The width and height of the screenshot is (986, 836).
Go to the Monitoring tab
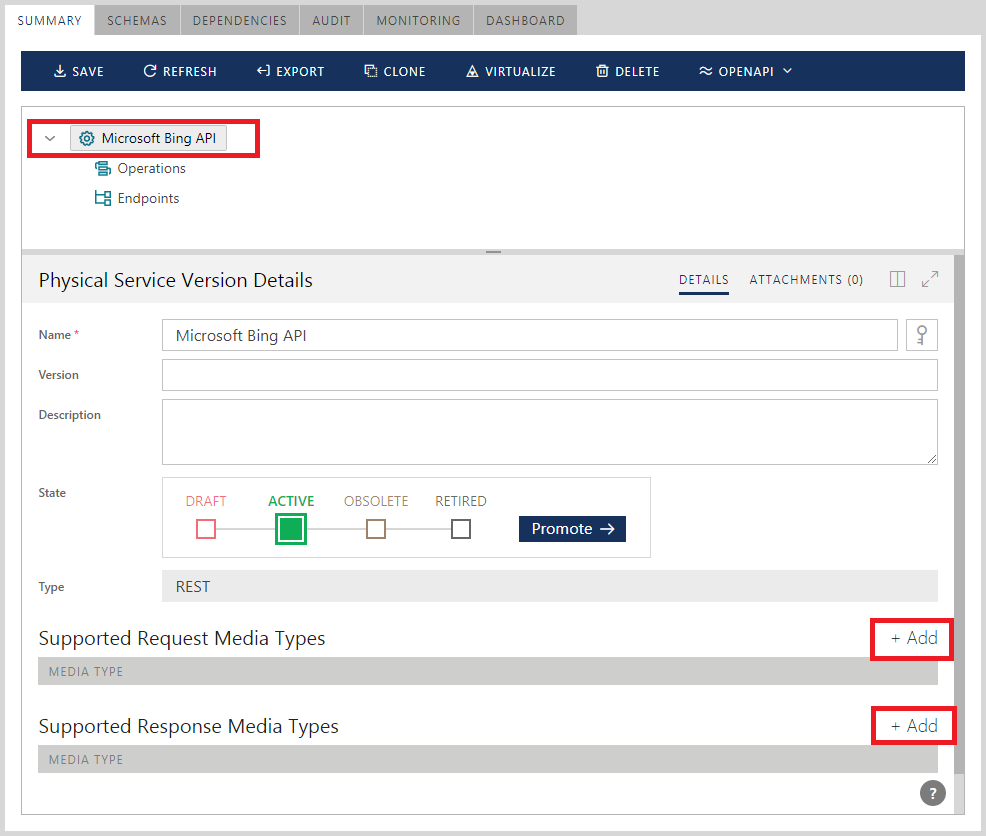[x=418, y=20]
